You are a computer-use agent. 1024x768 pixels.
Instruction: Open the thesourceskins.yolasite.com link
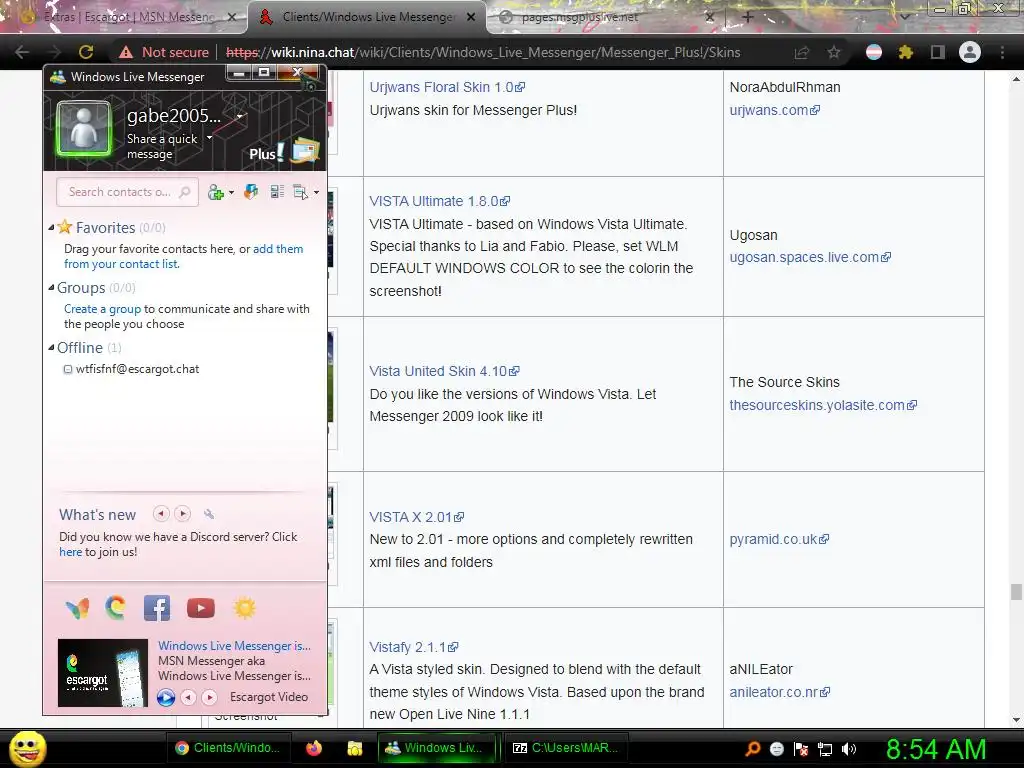(x=823, y=405)
